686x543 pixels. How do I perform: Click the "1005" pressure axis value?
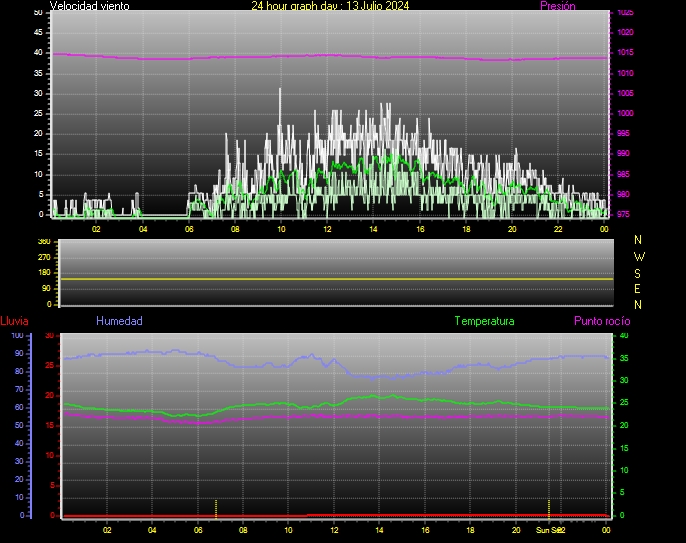[x=625, y=93]
